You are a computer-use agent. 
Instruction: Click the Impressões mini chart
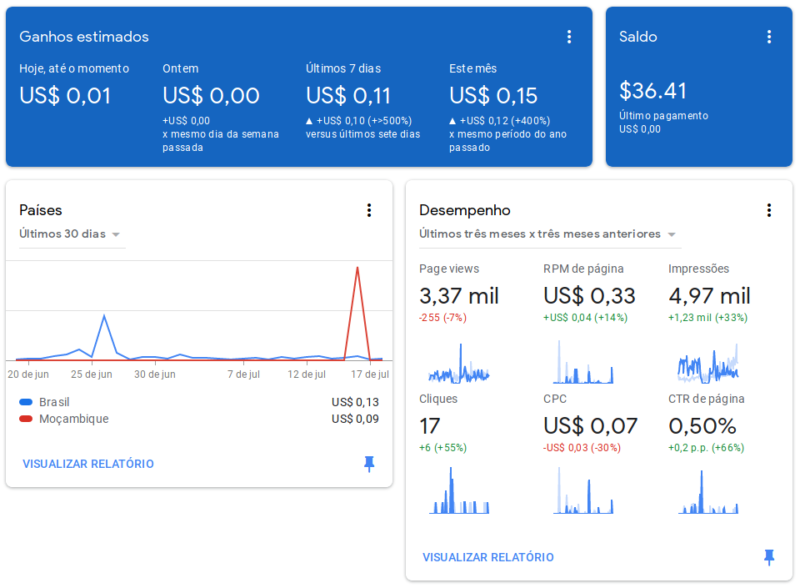click(708, 365)
